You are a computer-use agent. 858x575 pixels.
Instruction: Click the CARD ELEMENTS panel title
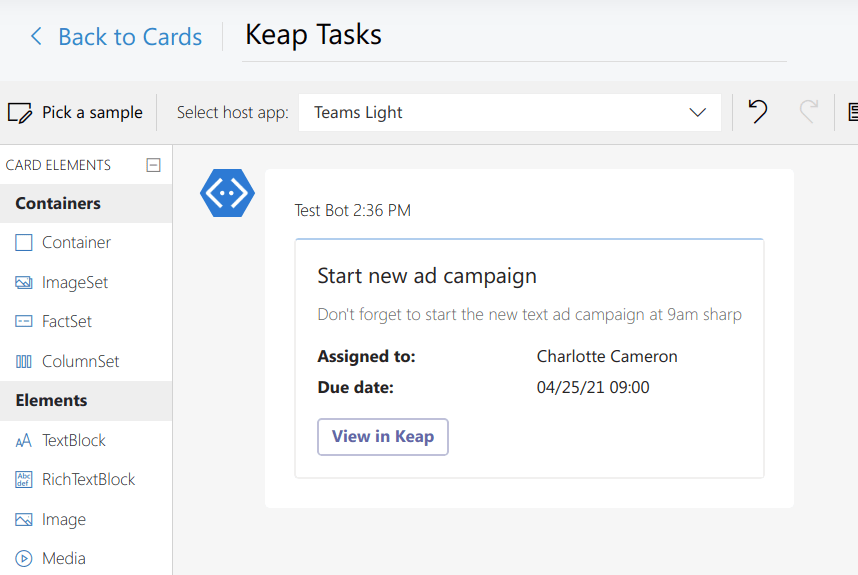pyautogui.click(x=58, y=165)
